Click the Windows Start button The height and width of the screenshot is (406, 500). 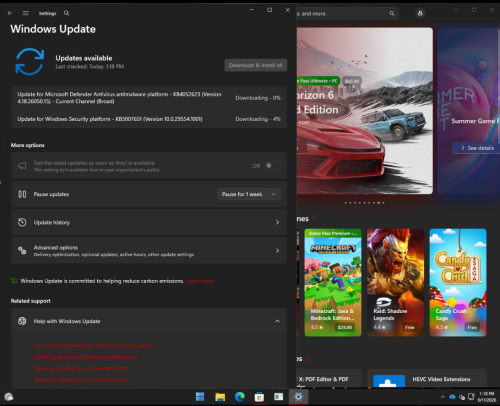pos(200,397)
